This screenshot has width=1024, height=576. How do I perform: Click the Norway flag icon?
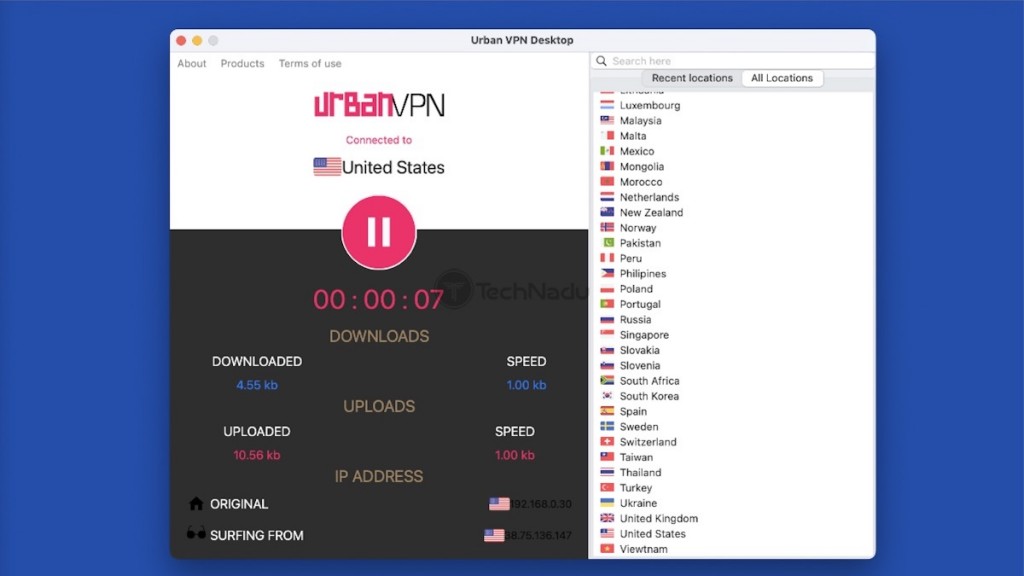pyautogui.click(x=607, y=227)
